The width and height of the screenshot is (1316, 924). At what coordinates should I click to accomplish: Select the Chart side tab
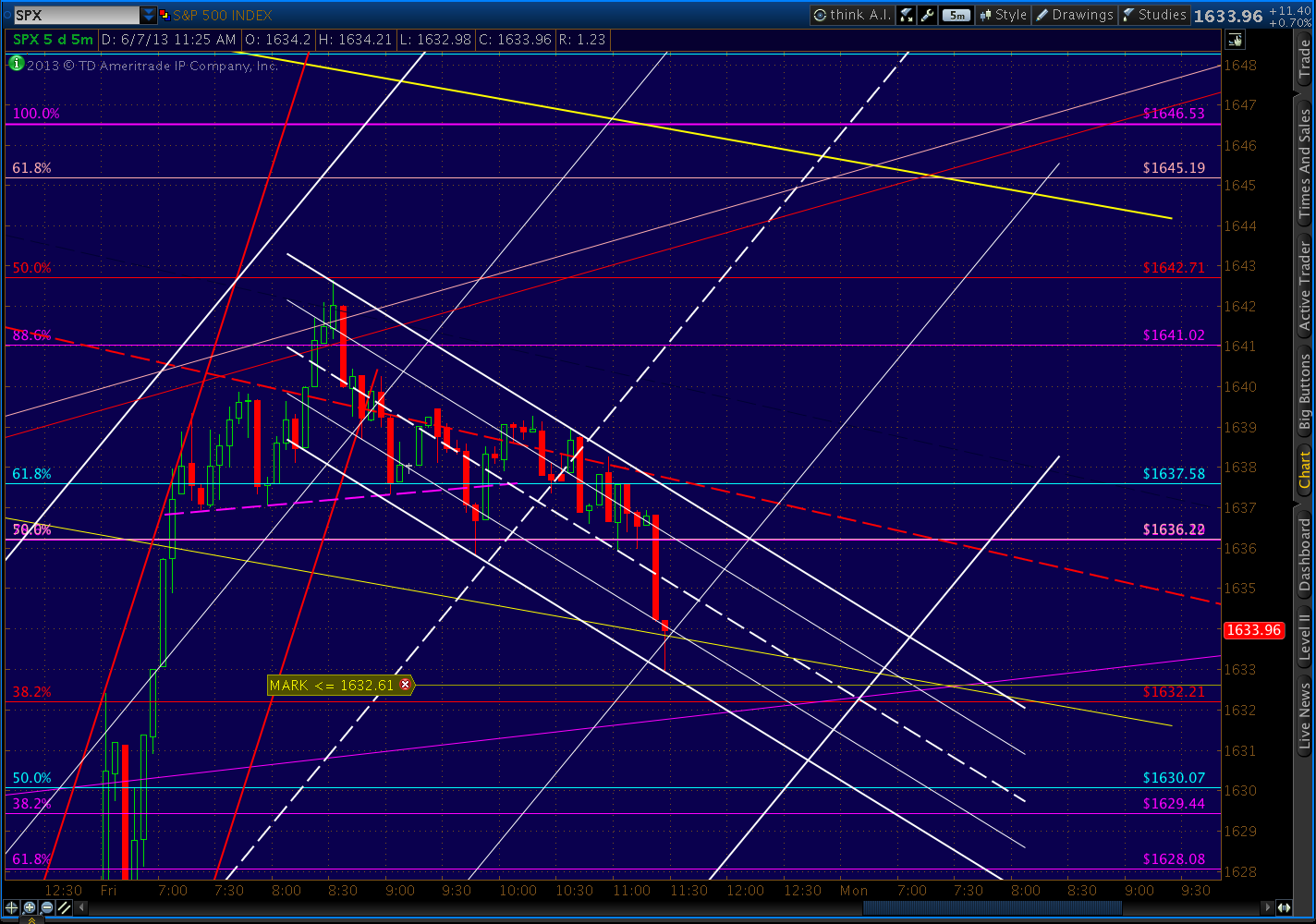coord(1304,469)
